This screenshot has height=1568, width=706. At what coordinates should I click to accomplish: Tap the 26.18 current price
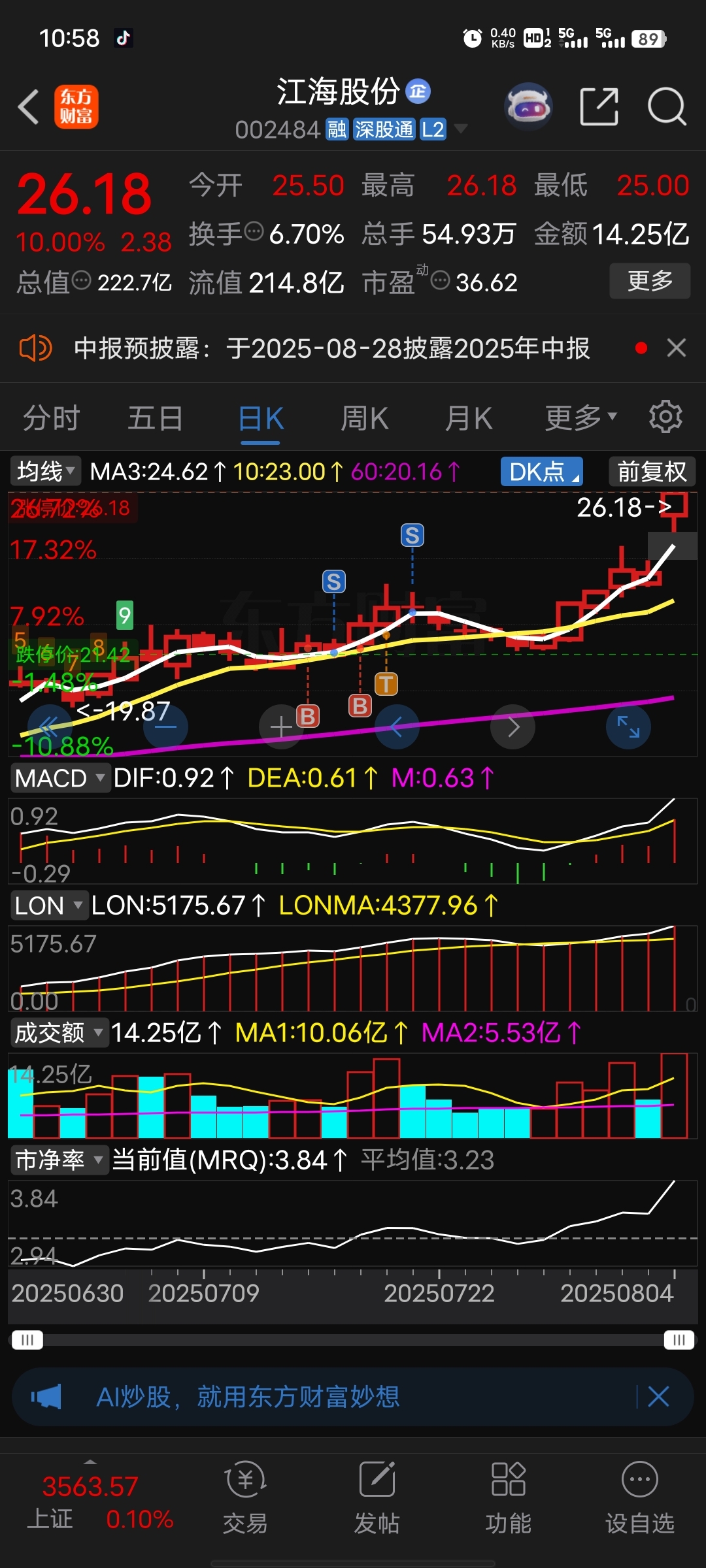click(84, 193)
